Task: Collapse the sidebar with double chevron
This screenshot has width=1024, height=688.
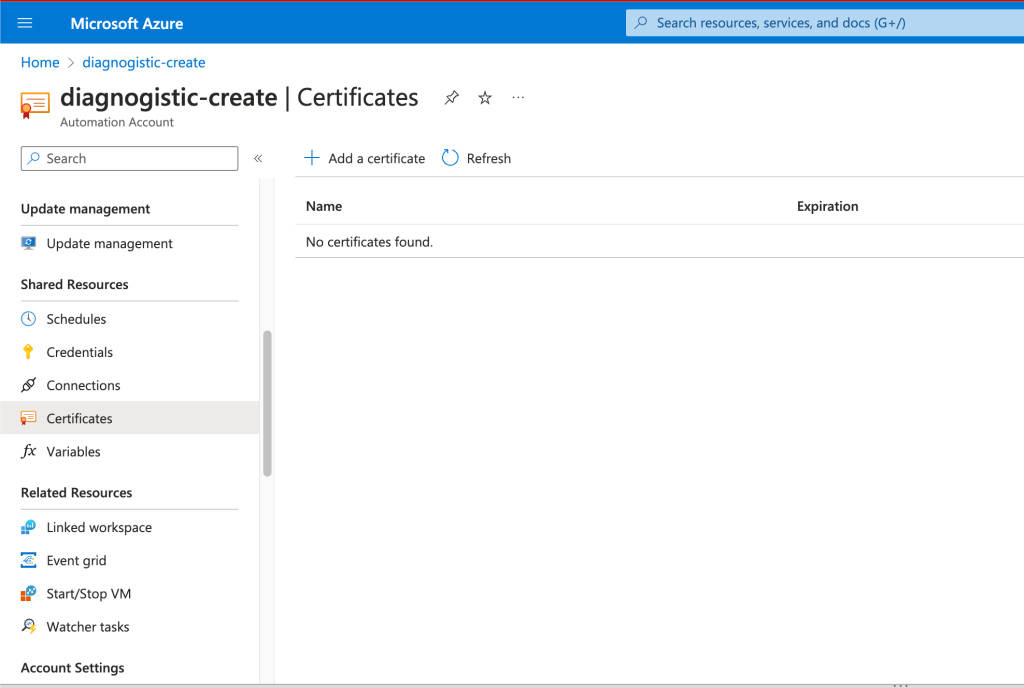Action: point(258,159)
